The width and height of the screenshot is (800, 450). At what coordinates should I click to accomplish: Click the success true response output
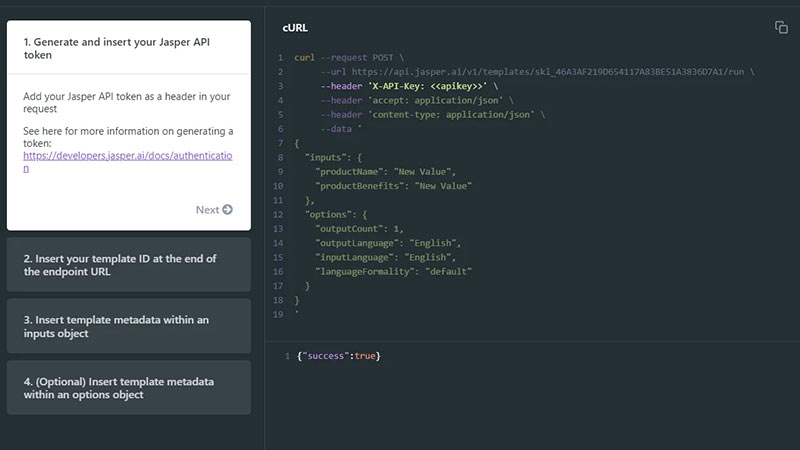point(339,356)
